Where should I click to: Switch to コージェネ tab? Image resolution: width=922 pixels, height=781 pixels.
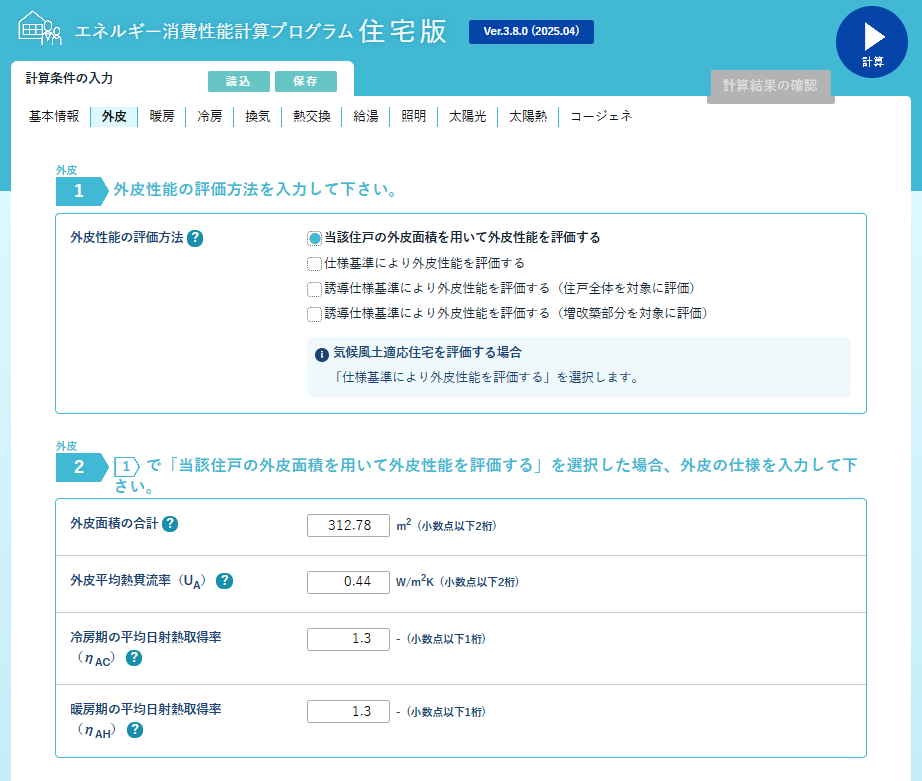[x=601, y=116]
